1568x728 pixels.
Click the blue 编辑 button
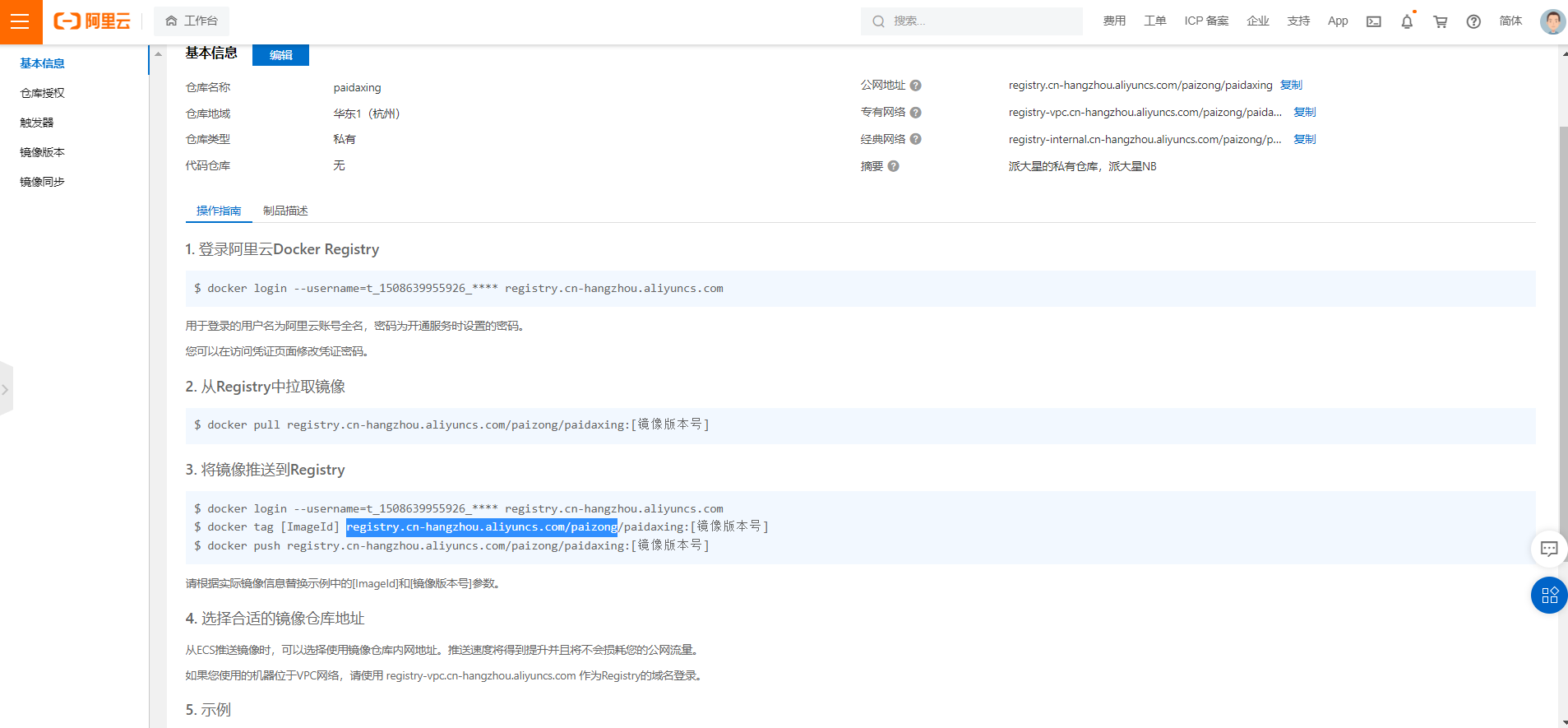pyautogui.click(x=280, y=55)
